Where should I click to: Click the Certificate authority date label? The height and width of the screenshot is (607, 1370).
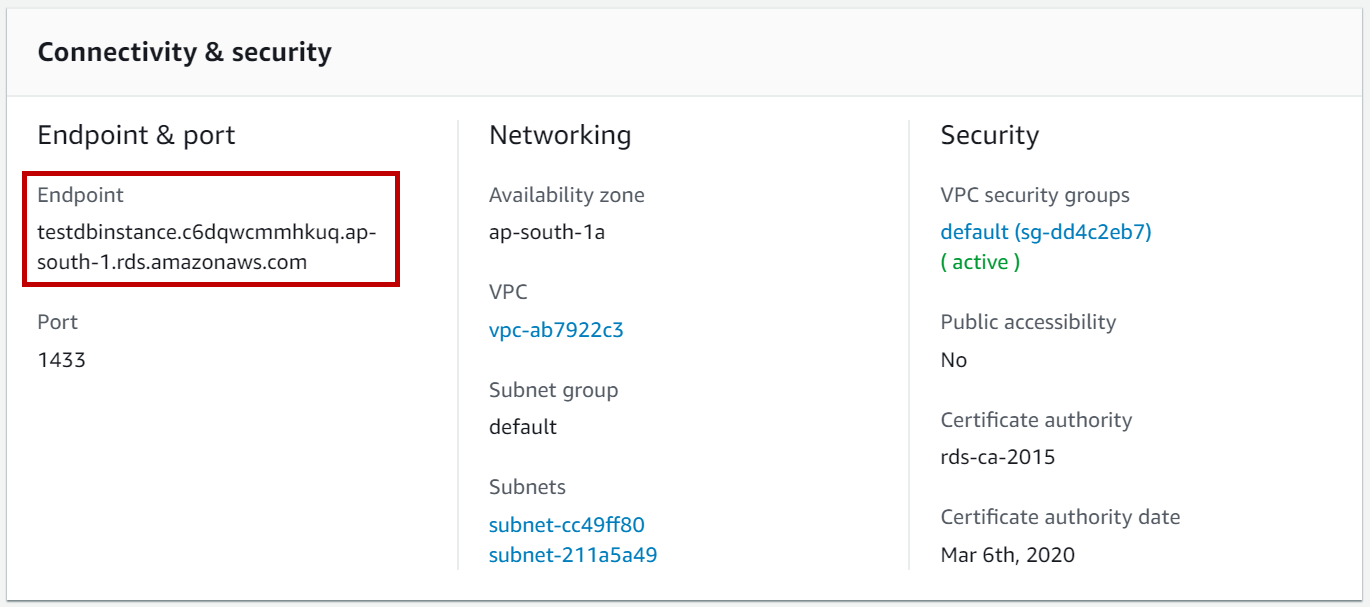click(1060, 517)
